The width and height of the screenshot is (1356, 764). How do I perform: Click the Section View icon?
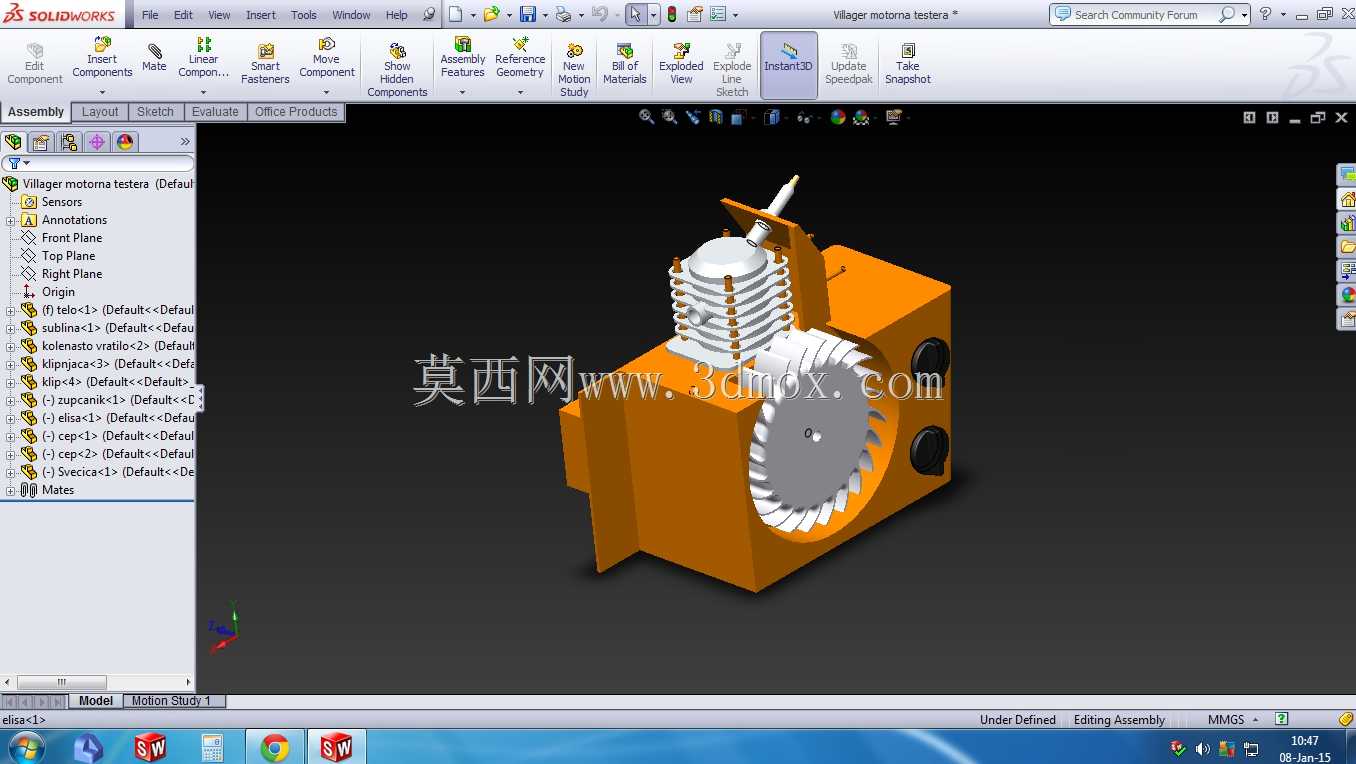(x=716, y=117)
